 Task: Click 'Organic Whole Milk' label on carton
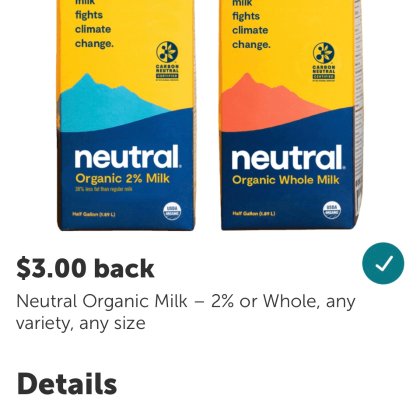pyautogui.click(x=286, y=180)
